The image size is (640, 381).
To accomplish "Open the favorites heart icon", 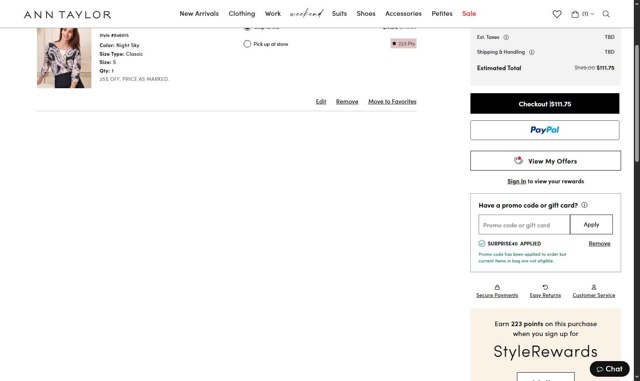I will (x=557, y=14).
